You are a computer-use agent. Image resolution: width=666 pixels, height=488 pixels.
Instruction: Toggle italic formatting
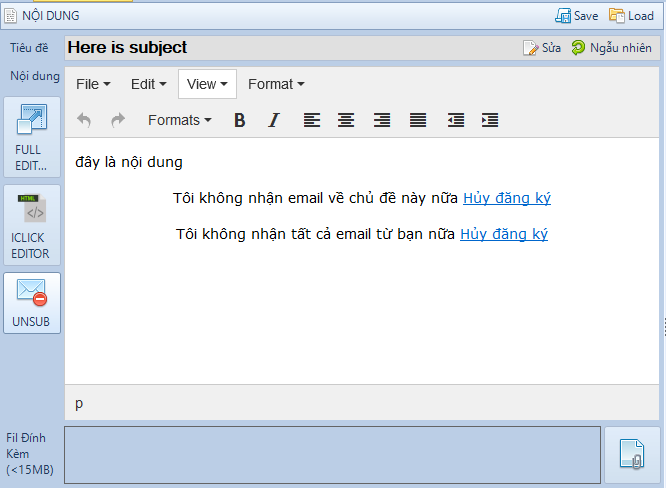[x=274, y=120]
